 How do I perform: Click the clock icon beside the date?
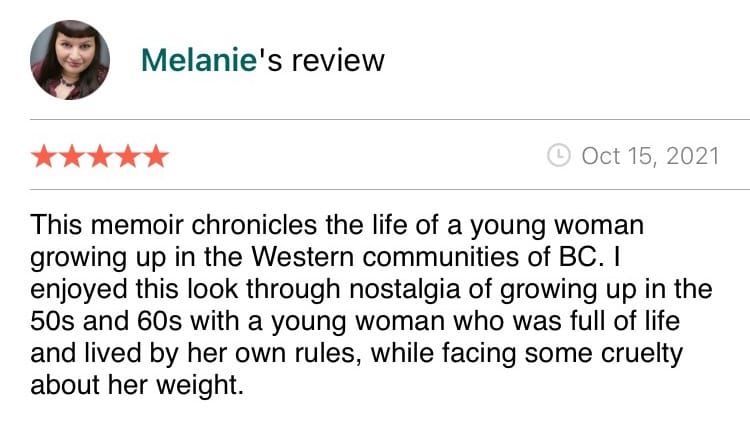tap(559, 155)
